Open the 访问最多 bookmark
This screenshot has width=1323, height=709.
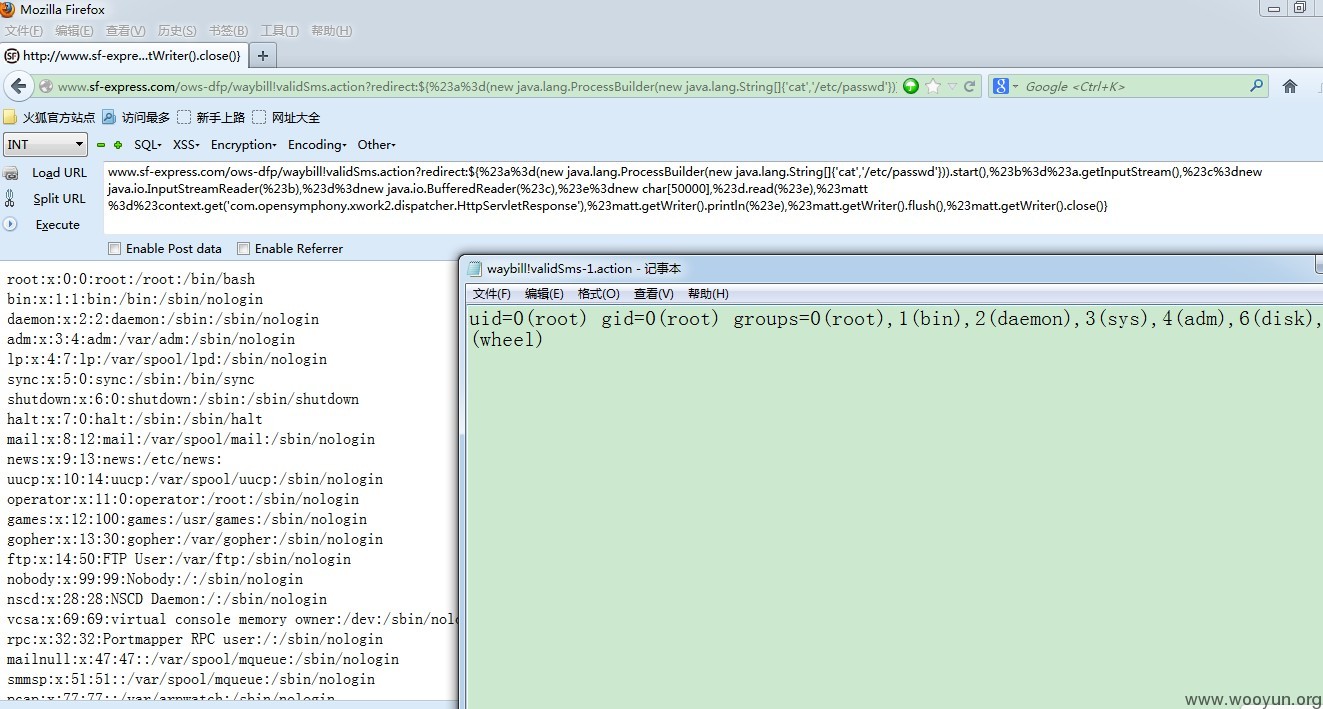coord(136,117)
